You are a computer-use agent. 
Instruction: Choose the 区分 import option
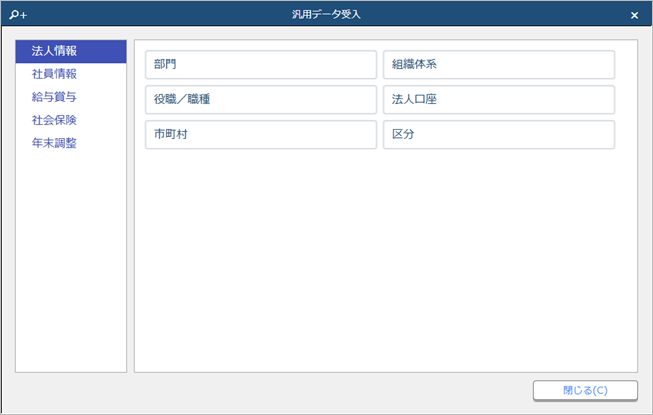(499, 134)
